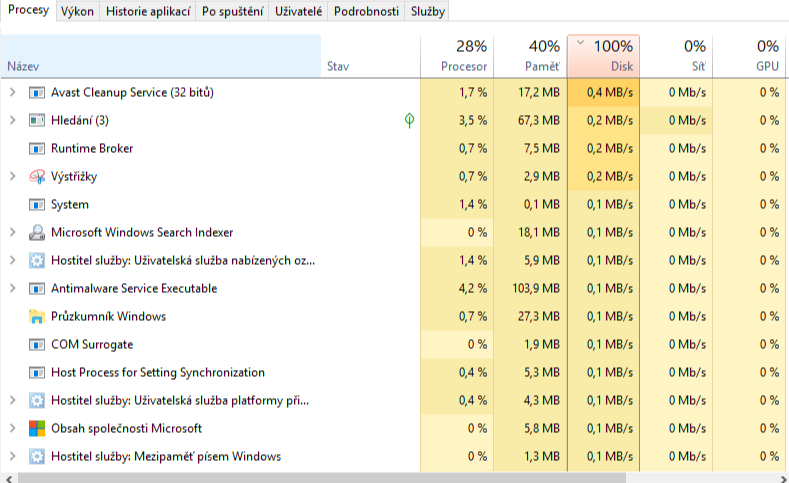Click the 18,1 MB memory value
789x483 pixels.
point(539,232)
